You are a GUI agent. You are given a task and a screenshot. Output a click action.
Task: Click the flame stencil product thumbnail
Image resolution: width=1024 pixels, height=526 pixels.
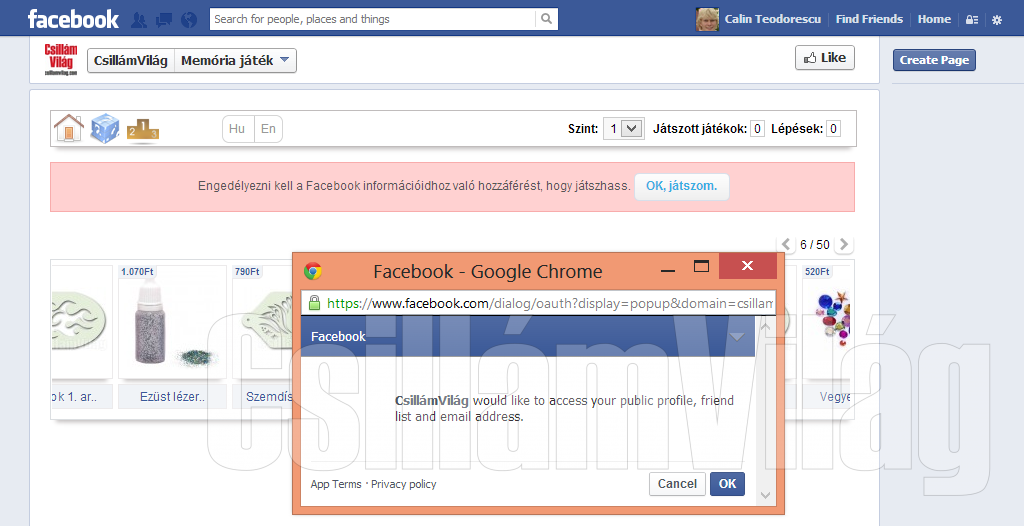pyautogui.click(x=81, y=321)
